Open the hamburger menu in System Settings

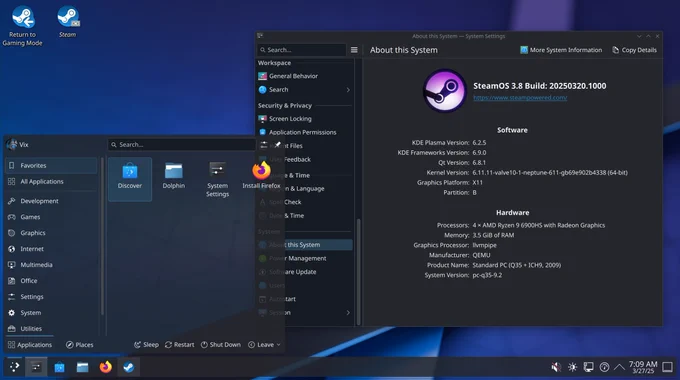pyautogui.click(x=354, y=50)
